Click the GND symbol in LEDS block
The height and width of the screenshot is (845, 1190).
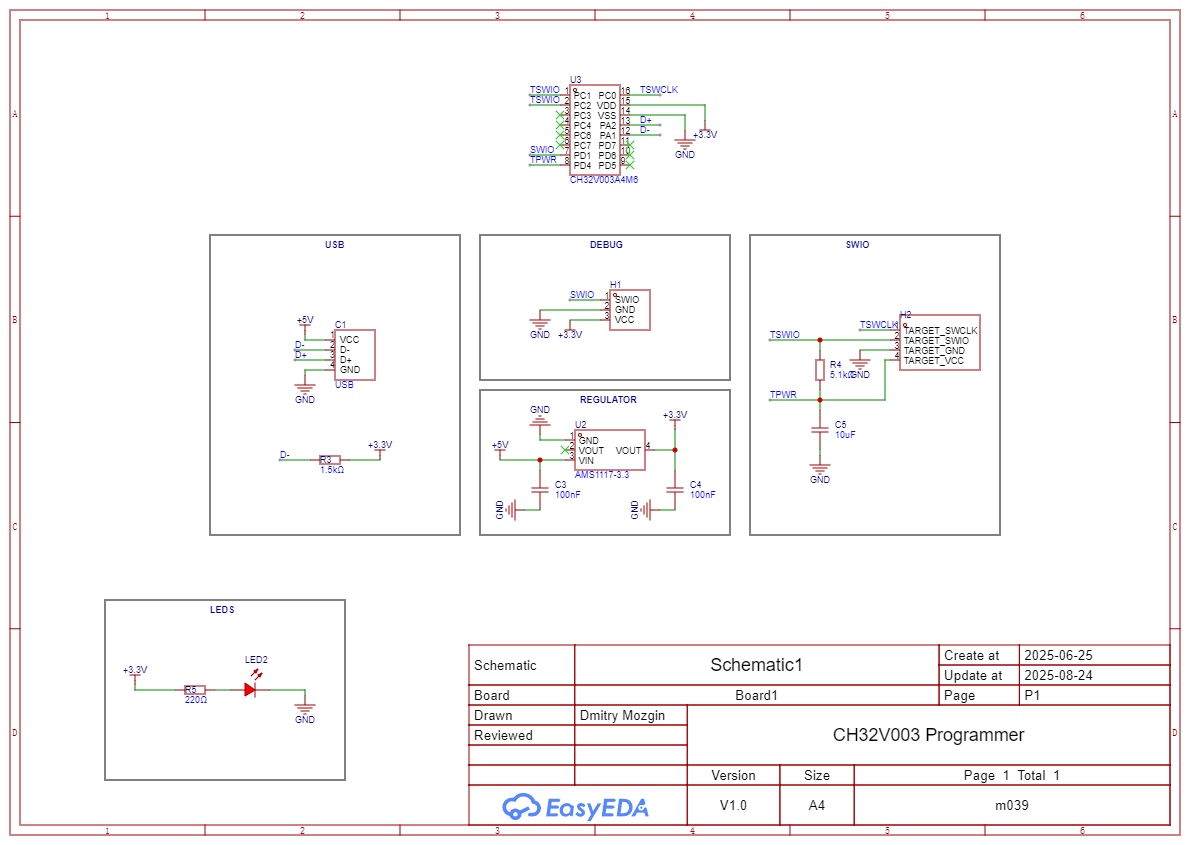pos(305,712)
